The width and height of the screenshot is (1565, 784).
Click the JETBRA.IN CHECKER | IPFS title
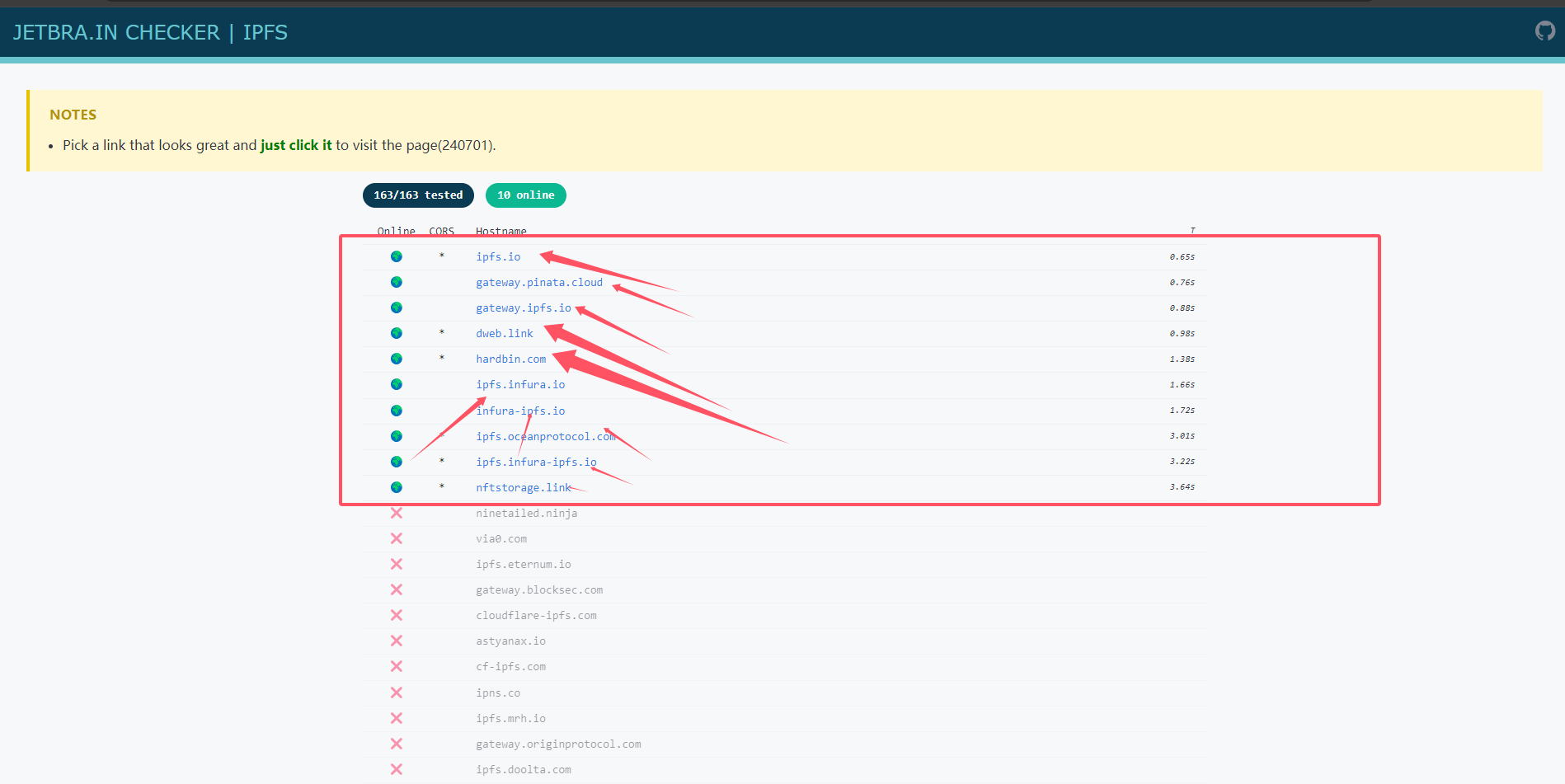(x=150, y=32)
